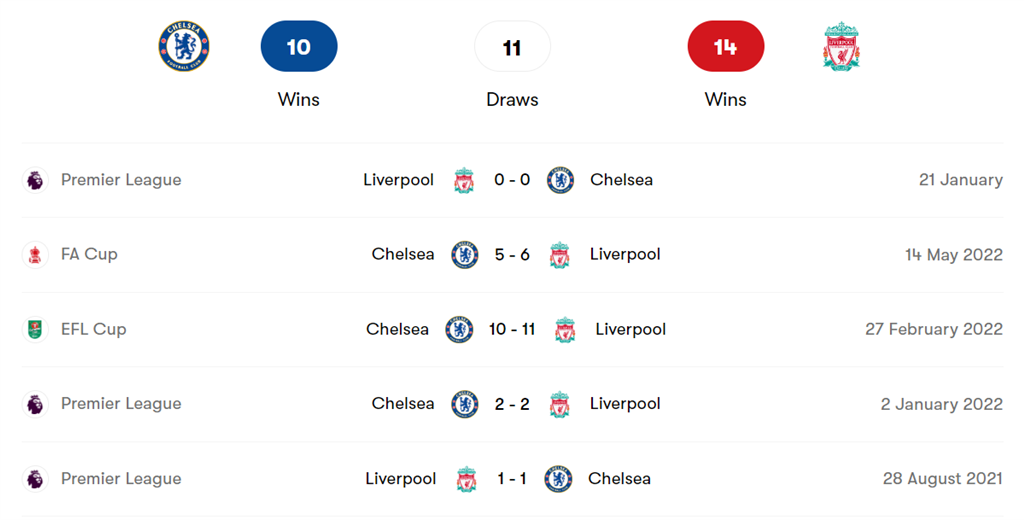Click the EFL Cup competition label
Viewport: 1024px width, 520px height.
click(x=93, y=329)
